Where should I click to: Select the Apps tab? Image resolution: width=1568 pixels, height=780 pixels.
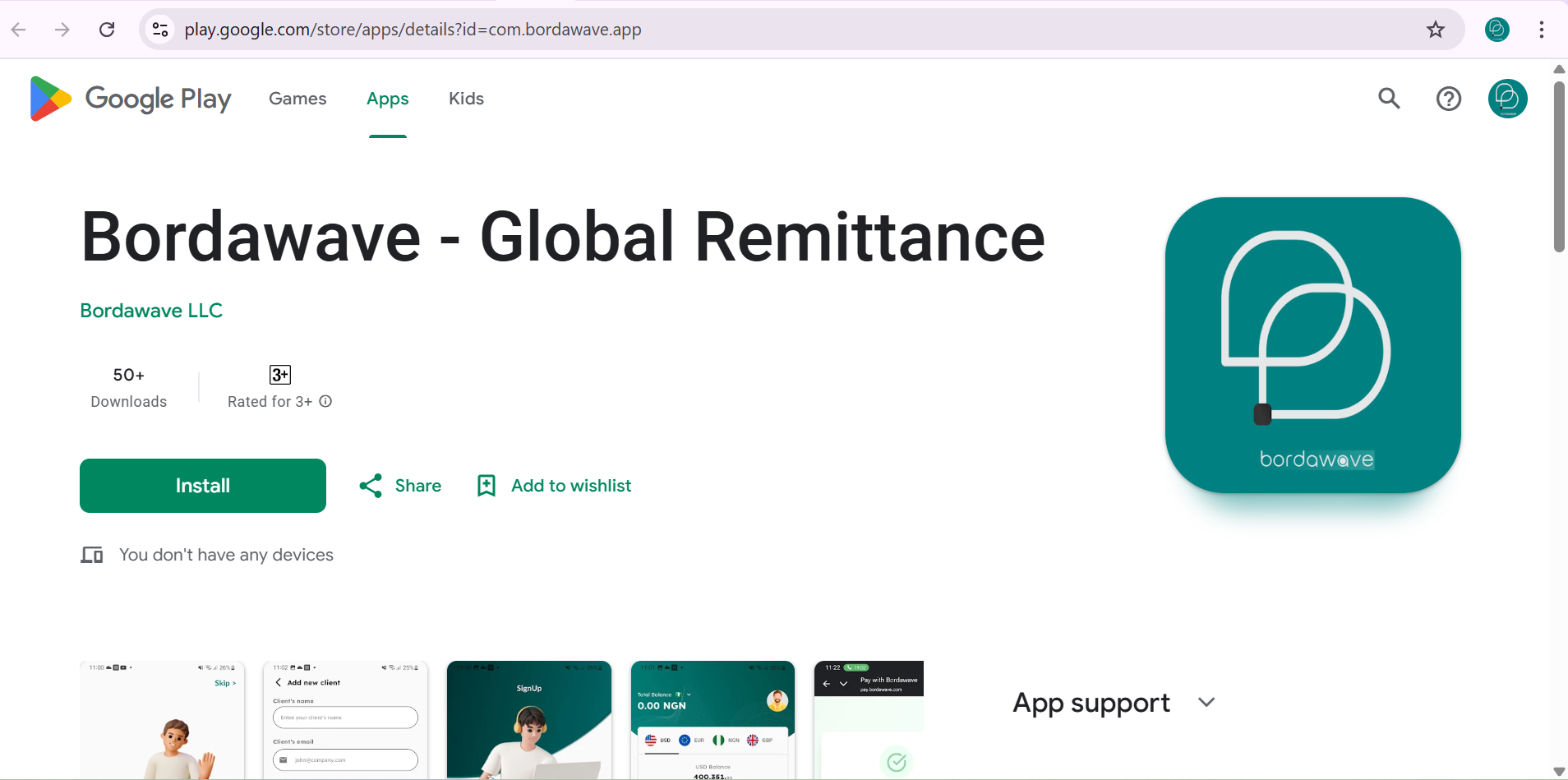388,99
